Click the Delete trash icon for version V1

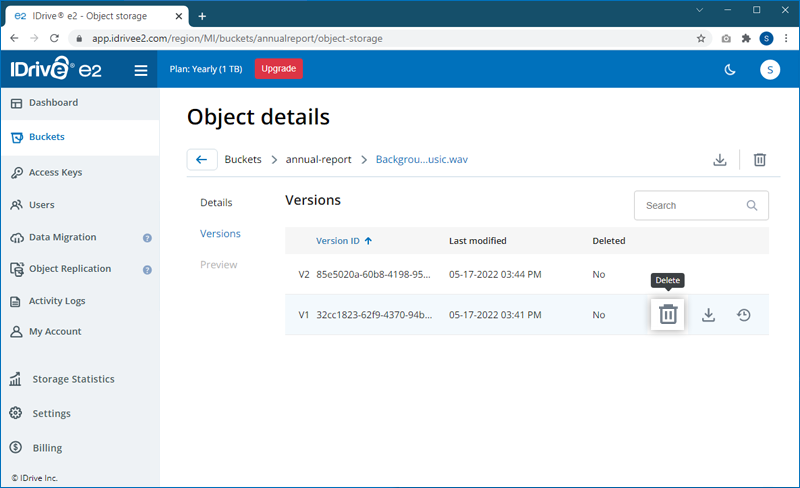click(x=668, y=315)
